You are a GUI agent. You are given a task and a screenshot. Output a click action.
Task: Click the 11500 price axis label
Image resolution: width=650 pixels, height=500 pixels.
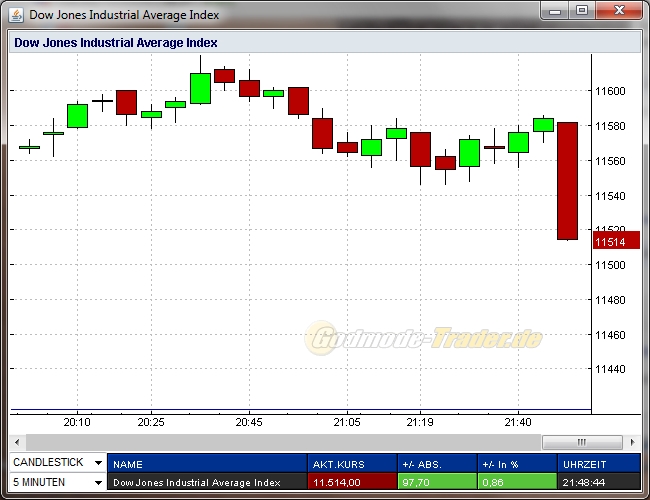pos(610,265)
